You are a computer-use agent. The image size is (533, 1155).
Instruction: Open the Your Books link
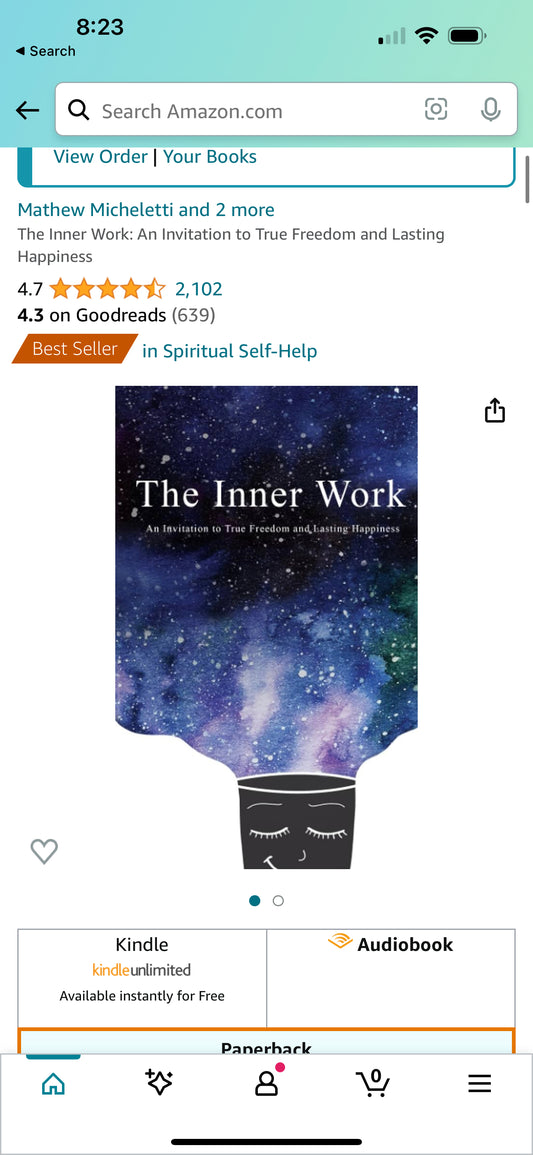[x=210, y=157]
